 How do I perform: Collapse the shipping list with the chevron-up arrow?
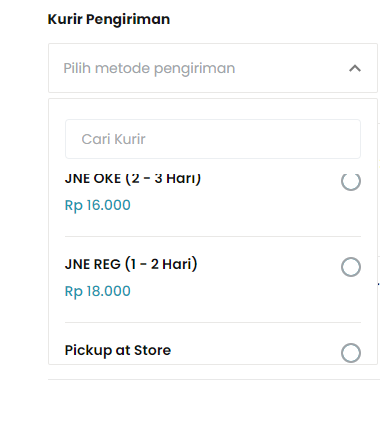(x=355, y=68)
